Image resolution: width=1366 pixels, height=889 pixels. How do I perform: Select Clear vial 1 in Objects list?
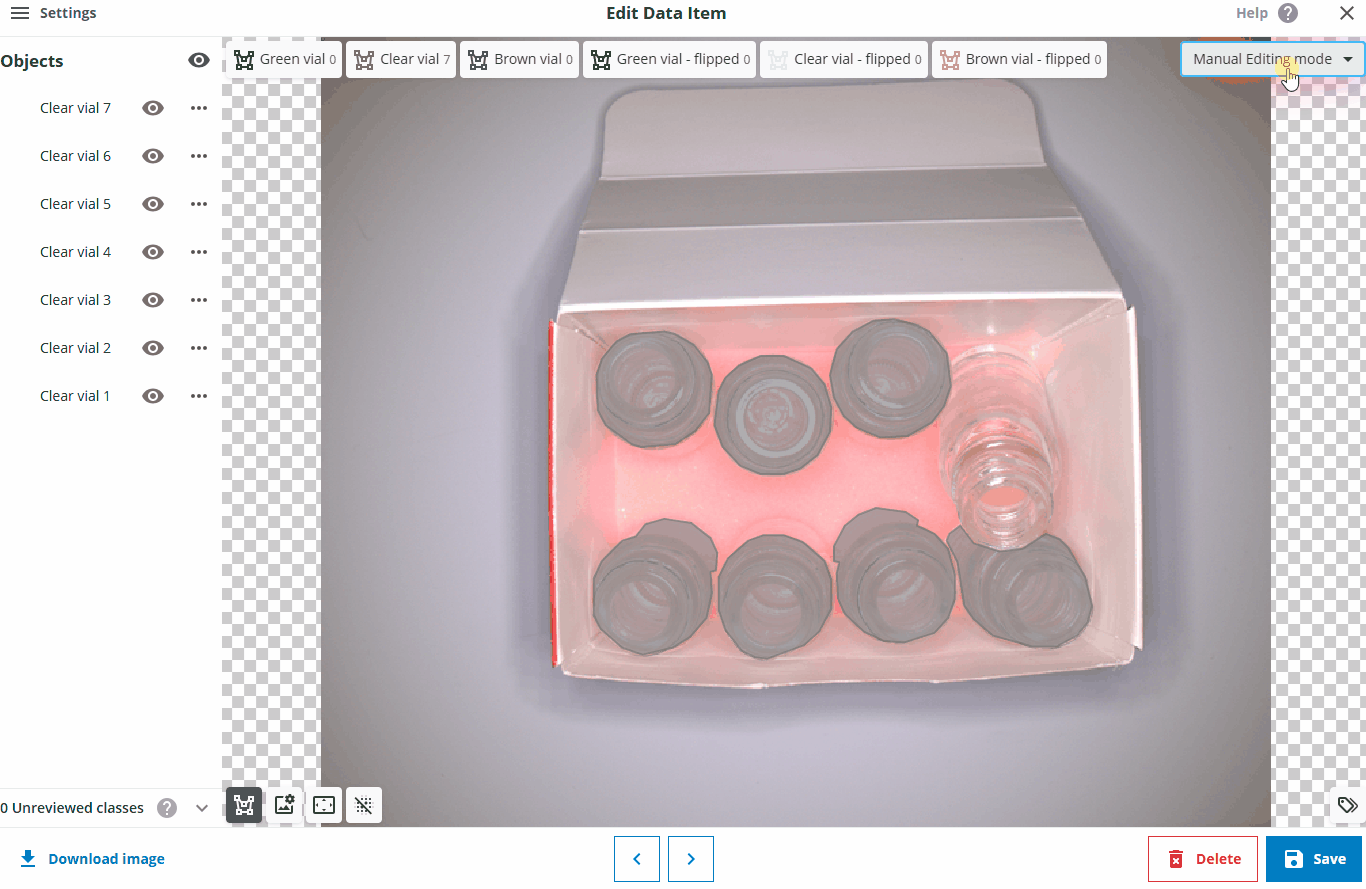pyautogui.click(x=76, y=396)
